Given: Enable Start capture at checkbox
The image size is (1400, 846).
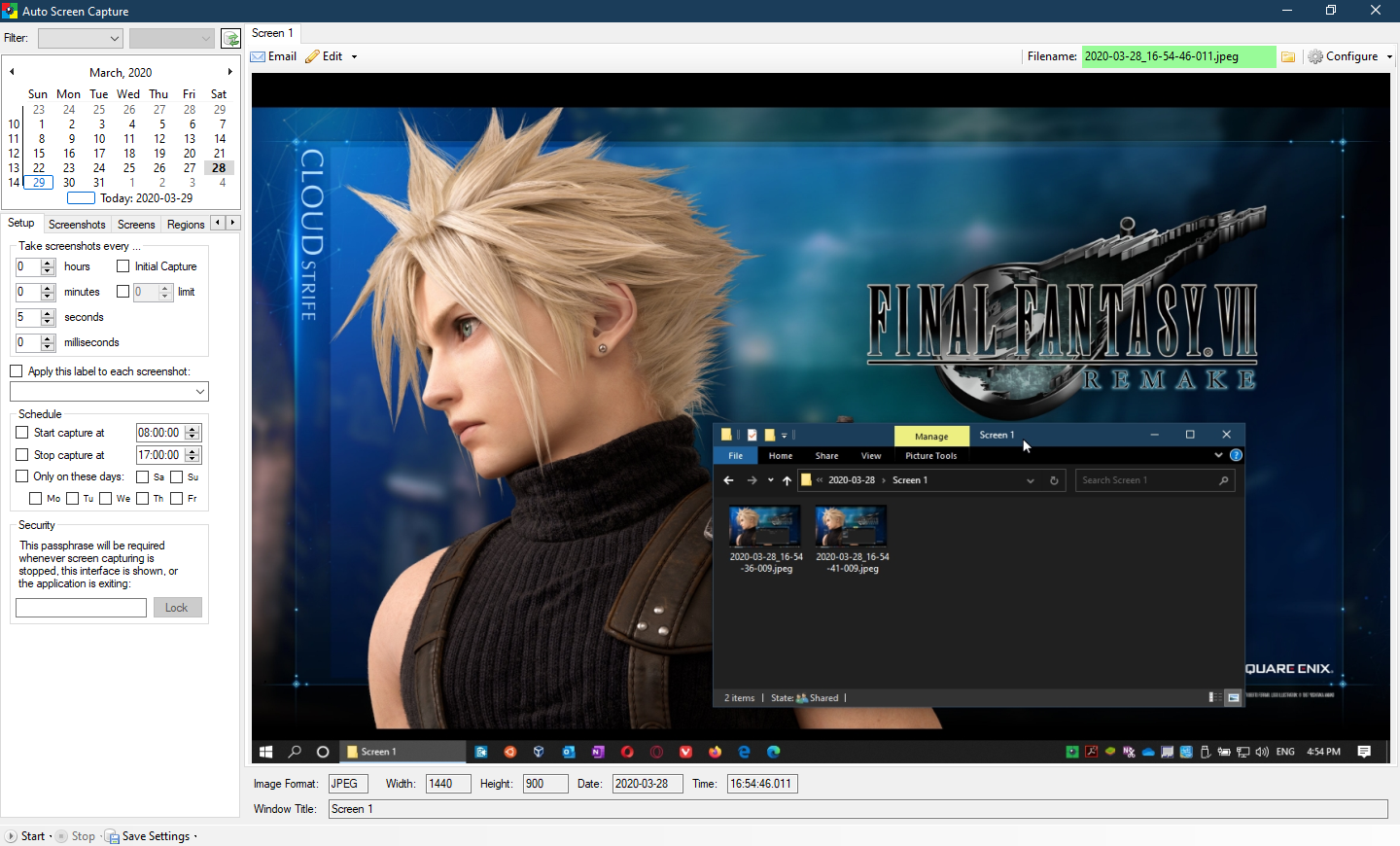Looking at the screenshot, I should pos(22,433).
